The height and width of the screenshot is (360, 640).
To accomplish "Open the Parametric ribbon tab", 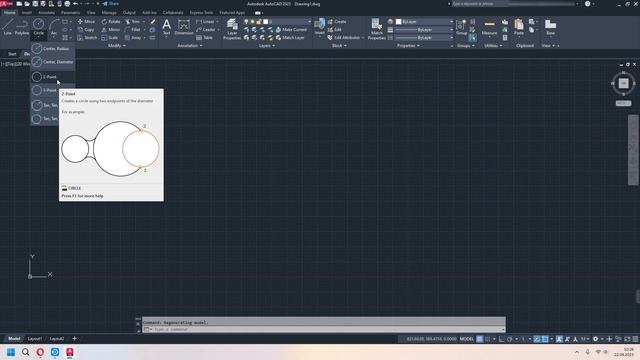I will click(71, 13).
